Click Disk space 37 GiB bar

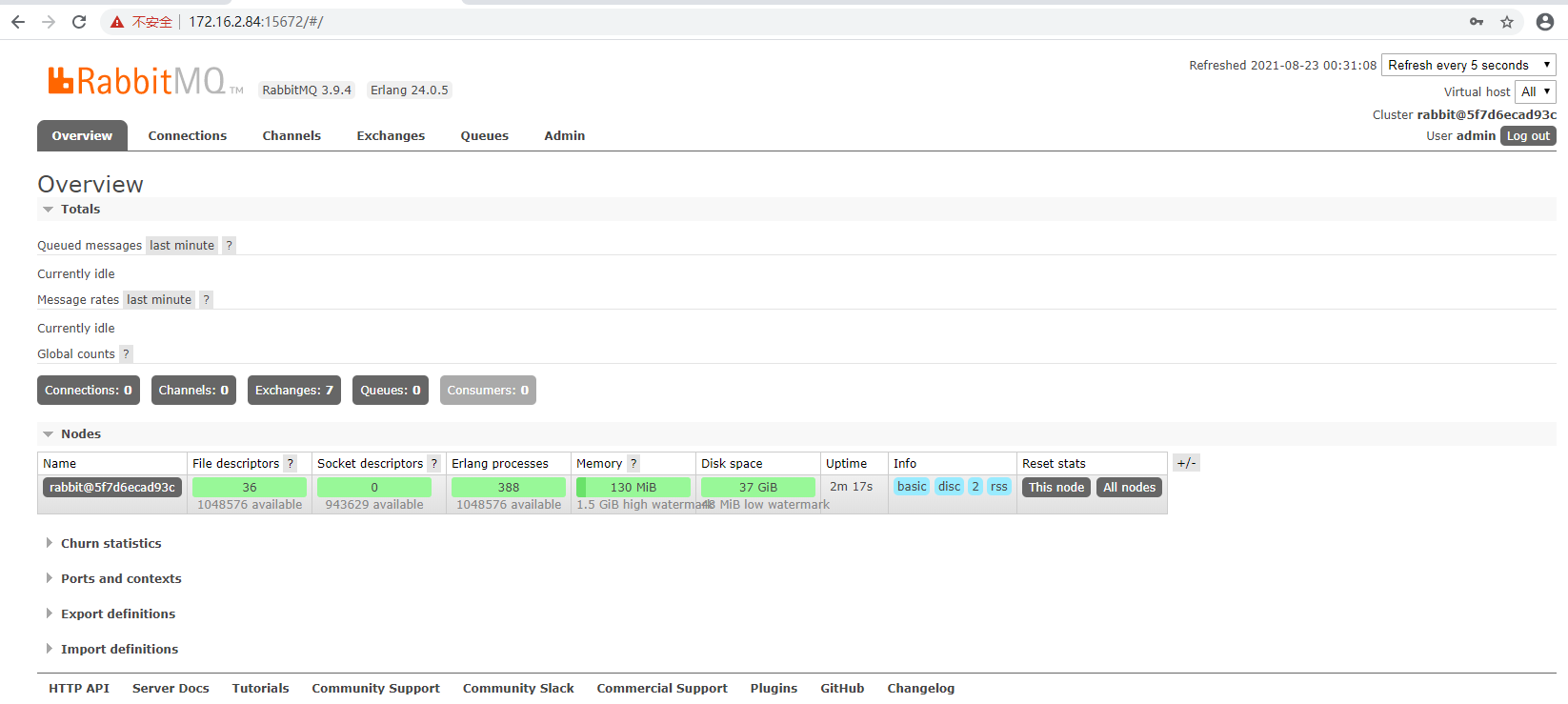[x=758, y=488]
